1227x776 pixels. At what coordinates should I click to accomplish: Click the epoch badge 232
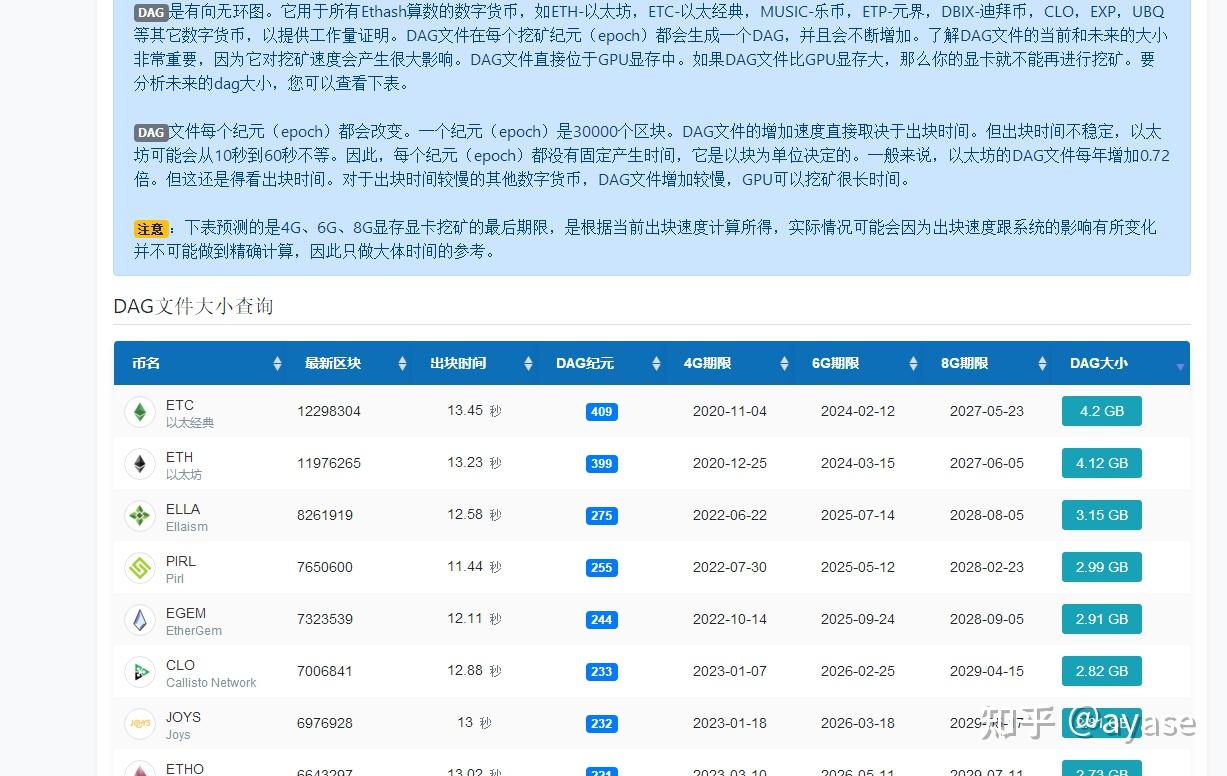[602, 724]
